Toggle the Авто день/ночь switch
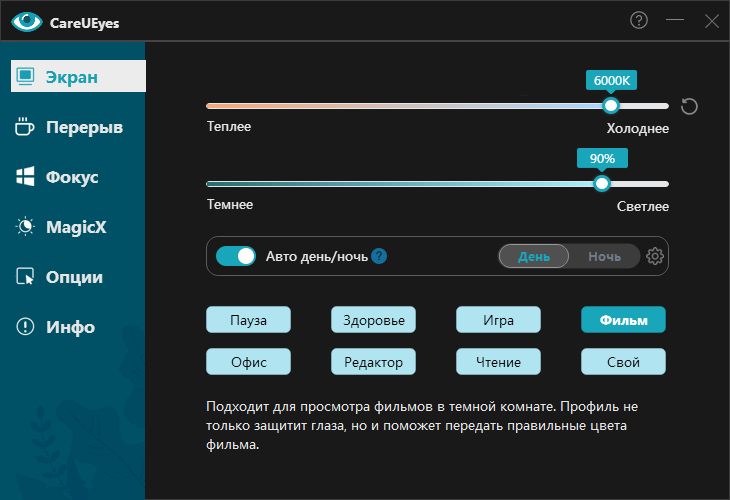 click(x=236, y=256)
